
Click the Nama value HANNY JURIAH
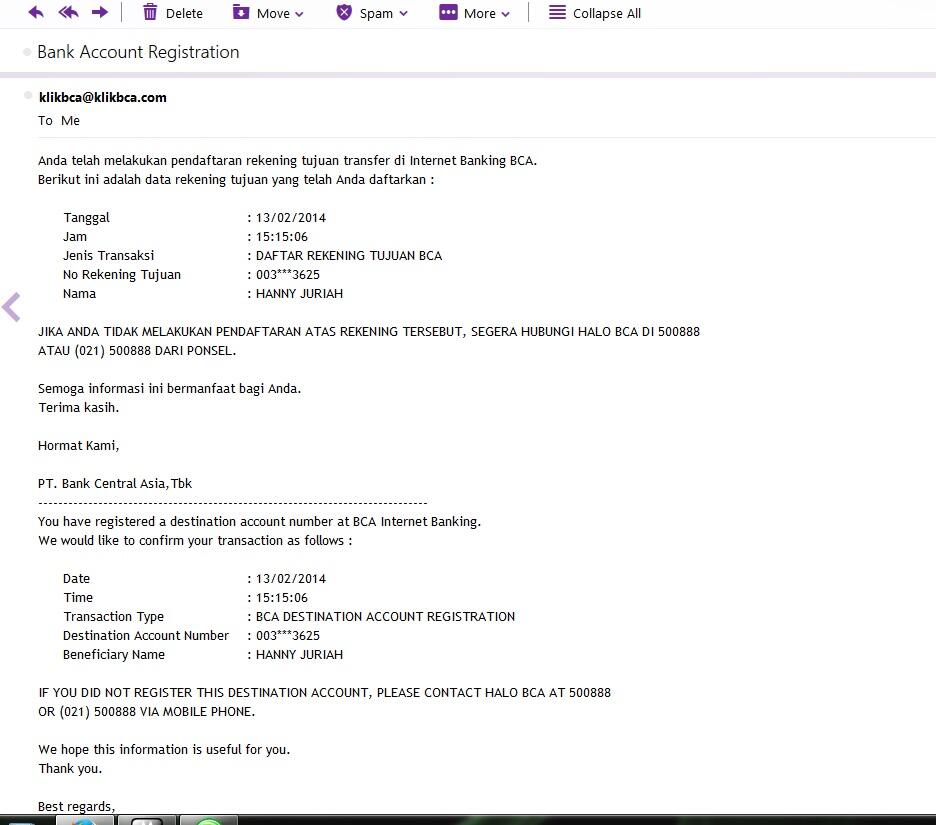(x=299, y=294)
